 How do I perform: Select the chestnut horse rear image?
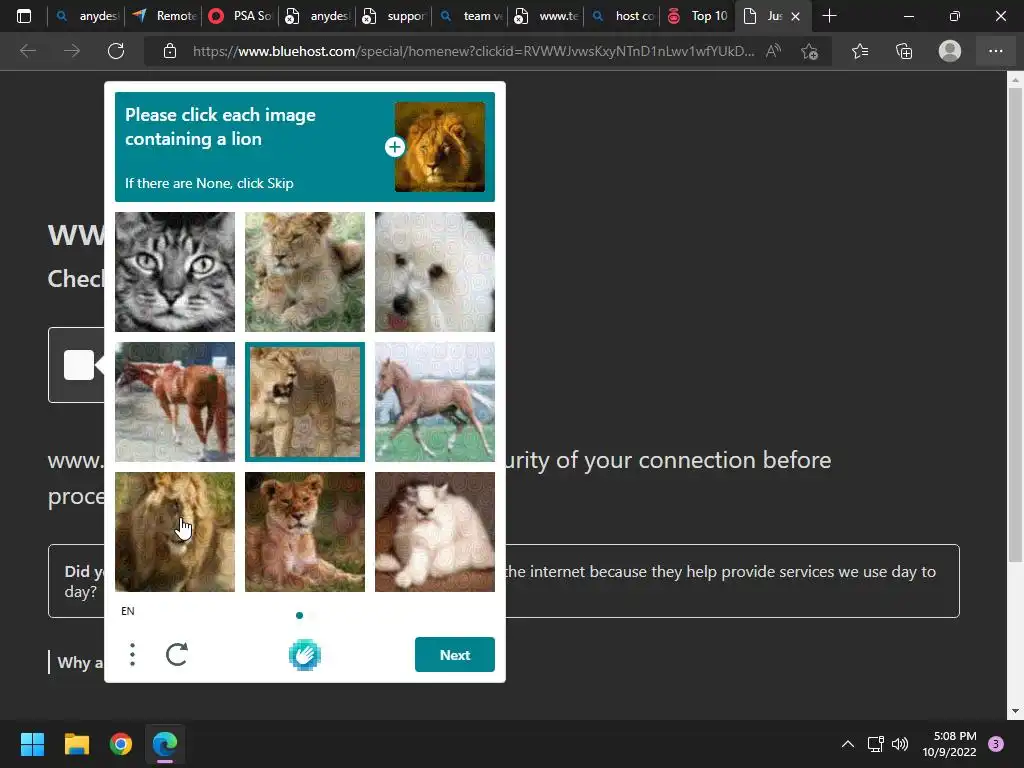pyautogui.click(x=175, y=402)
